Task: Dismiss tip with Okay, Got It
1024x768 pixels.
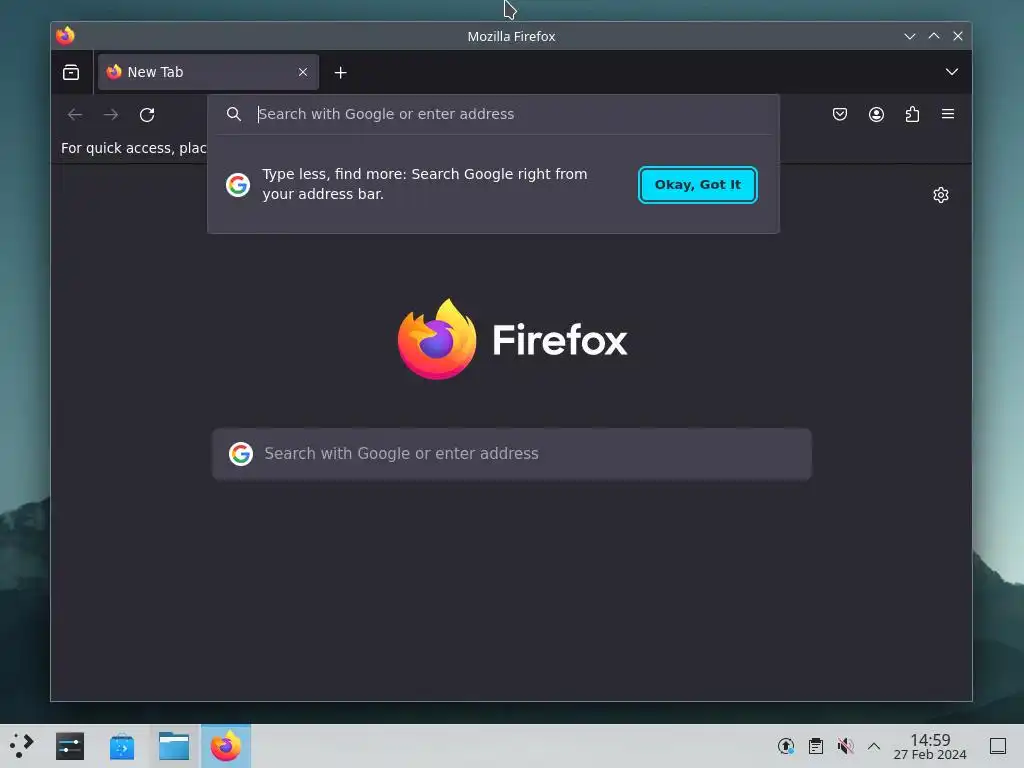Action: tap(697, 185)
